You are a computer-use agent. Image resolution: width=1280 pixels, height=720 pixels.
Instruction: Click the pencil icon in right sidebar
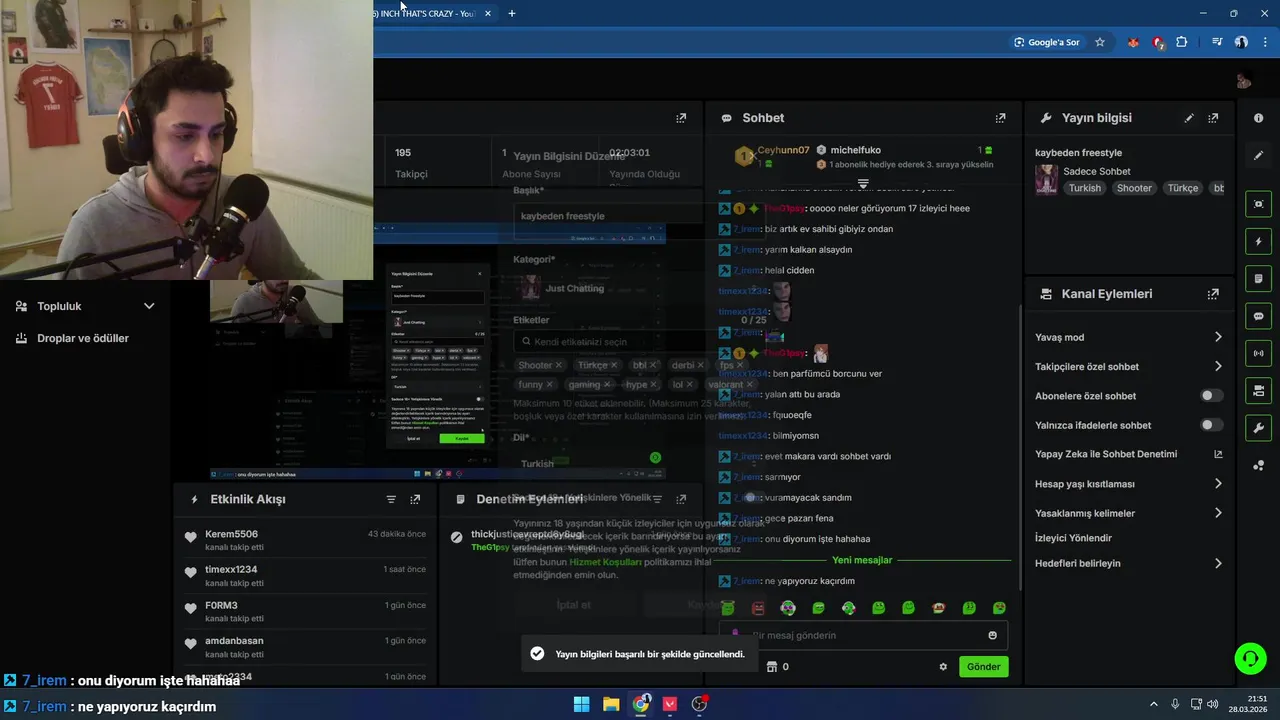click(x=1258, y=155)
